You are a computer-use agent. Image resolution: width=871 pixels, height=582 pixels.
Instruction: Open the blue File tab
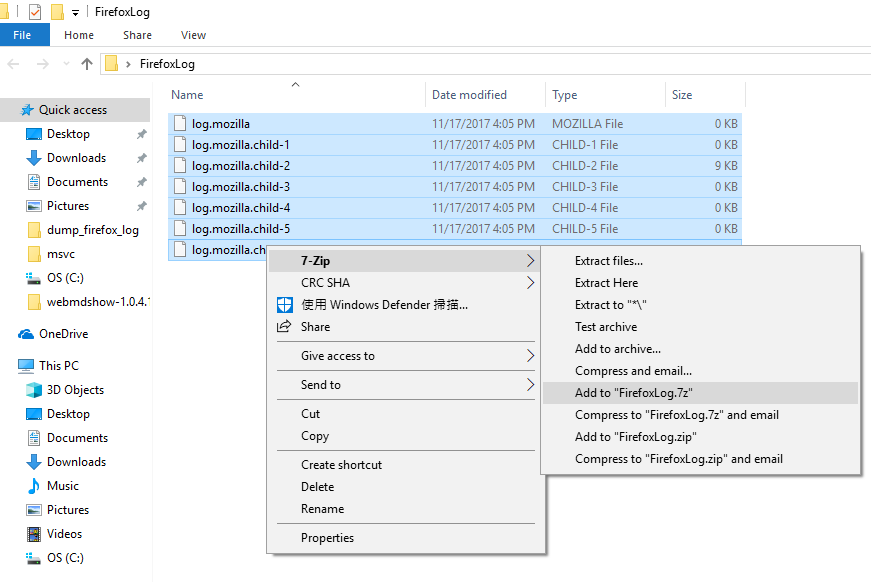click(x=22, y=35)
